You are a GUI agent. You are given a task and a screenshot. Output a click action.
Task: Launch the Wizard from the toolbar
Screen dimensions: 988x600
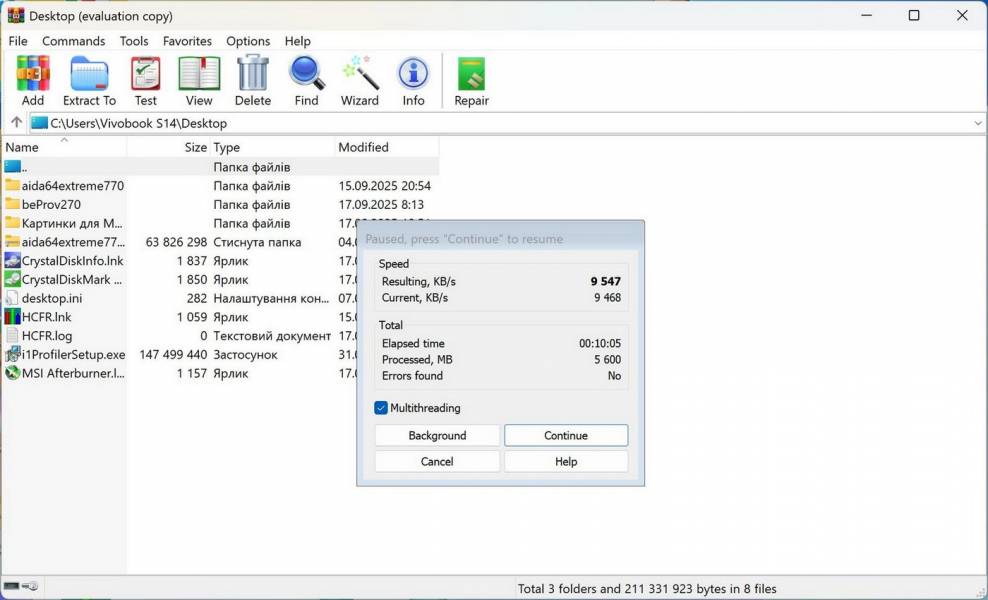359,80
